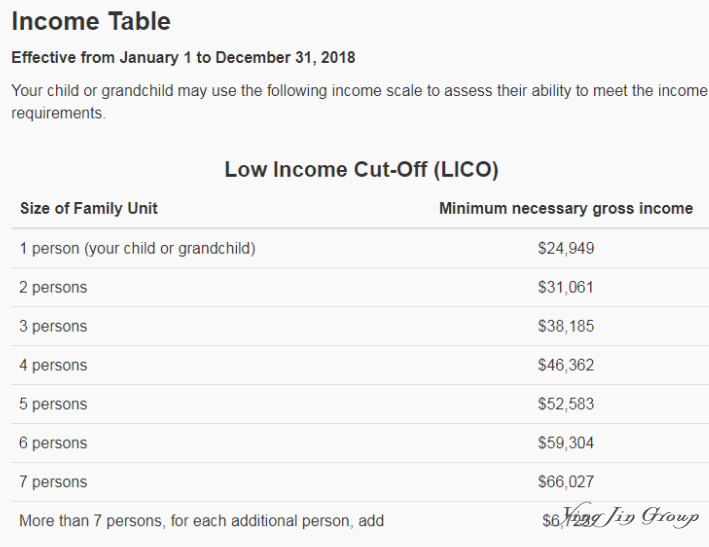Click the Minimum necessary gross income header
The image size is (709, 547).
pyautogui.click(x=566, y=208)
